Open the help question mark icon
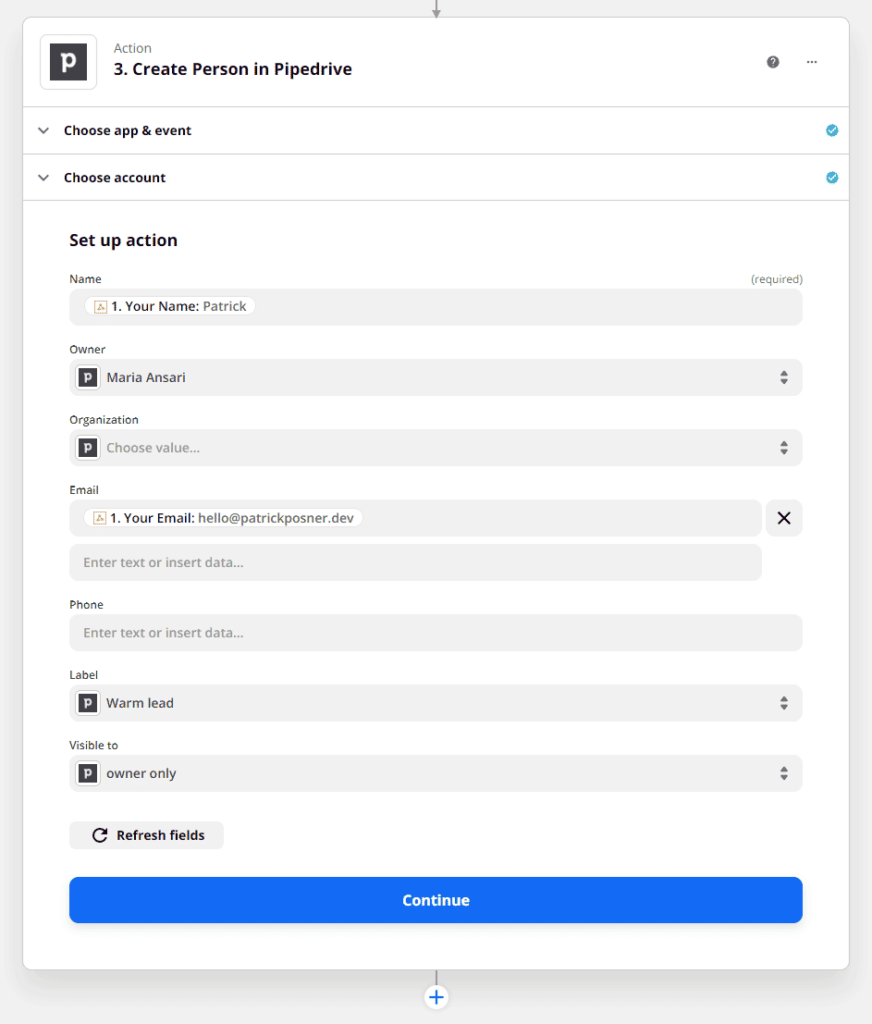This screenshot has height=1024, width=872. pyautogui.click(x=773, y=62)
